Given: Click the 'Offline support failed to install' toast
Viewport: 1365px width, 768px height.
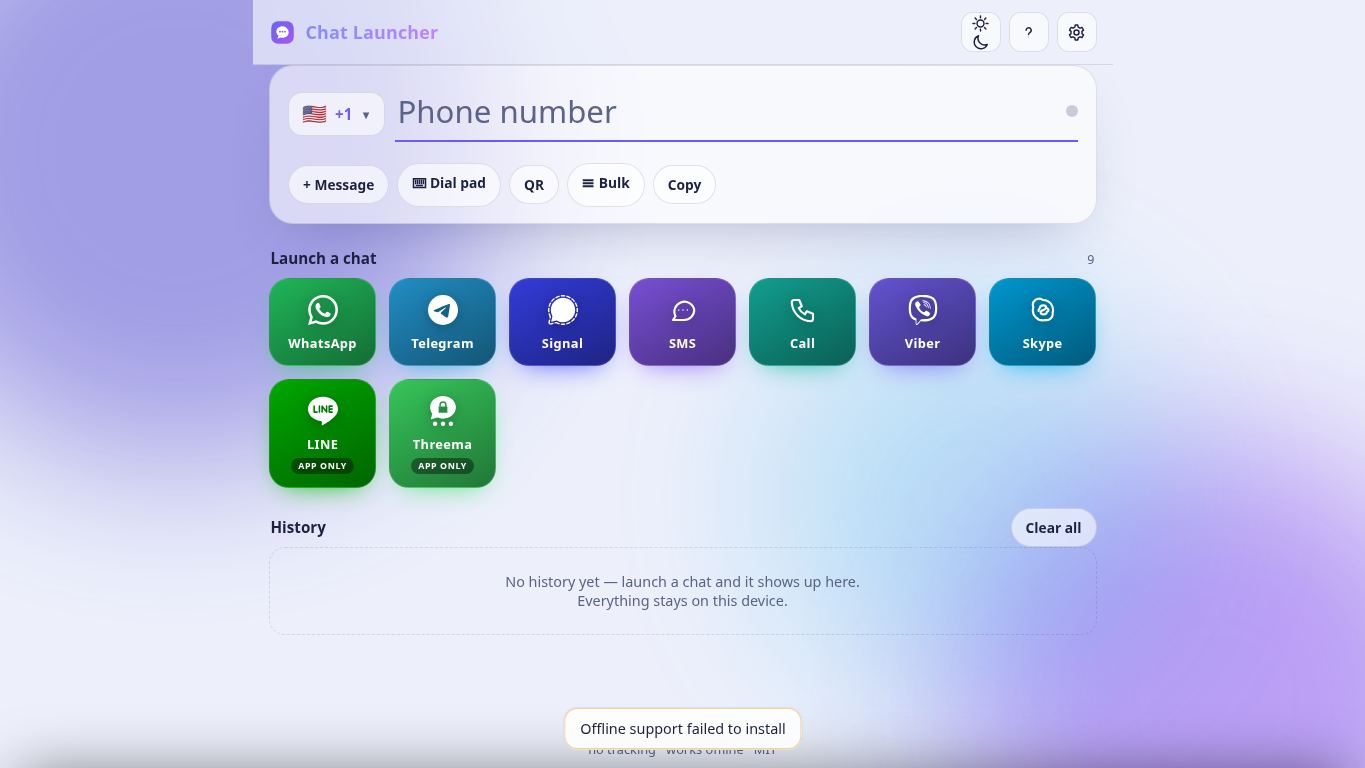Looking at the screenshot, I should [683, 729].
